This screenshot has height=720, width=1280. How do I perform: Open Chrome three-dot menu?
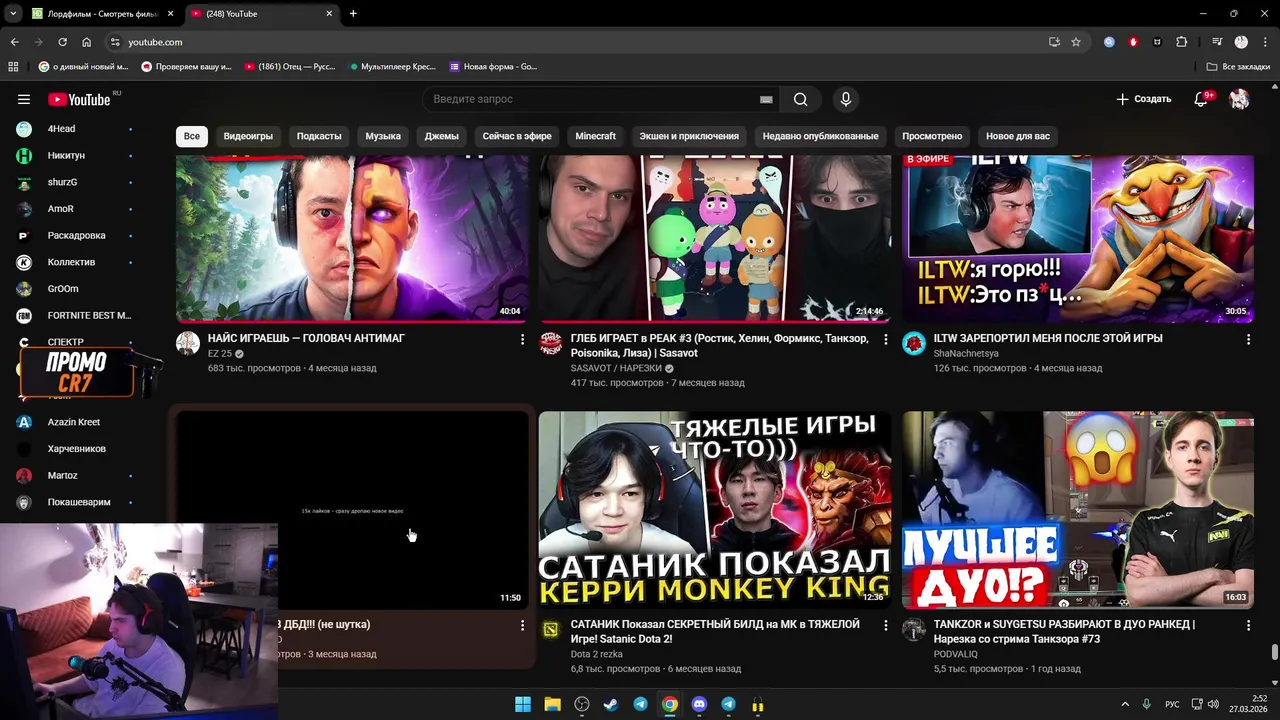point(1265,42)
